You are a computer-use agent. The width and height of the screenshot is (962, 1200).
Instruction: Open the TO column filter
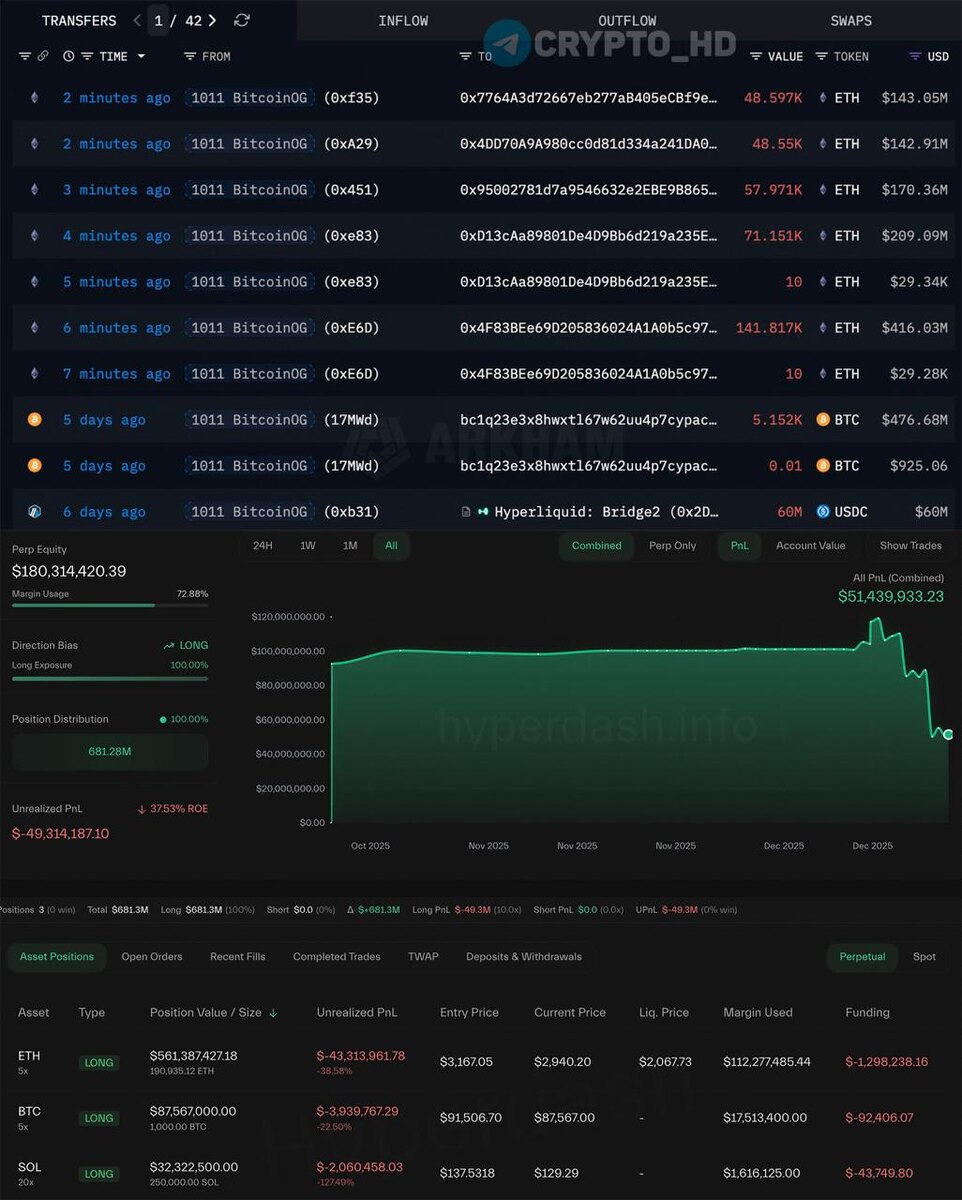click(465, 56)
